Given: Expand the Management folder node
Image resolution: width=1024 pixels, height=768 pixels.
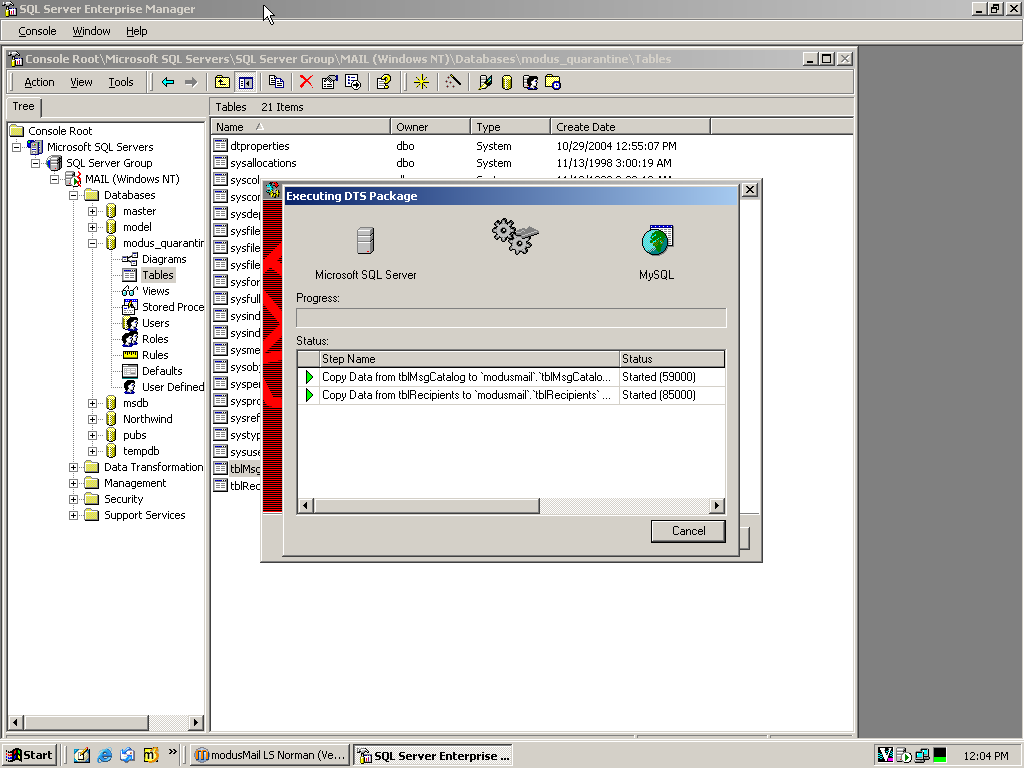Looking at the screenshot, I should click(74, 483).
